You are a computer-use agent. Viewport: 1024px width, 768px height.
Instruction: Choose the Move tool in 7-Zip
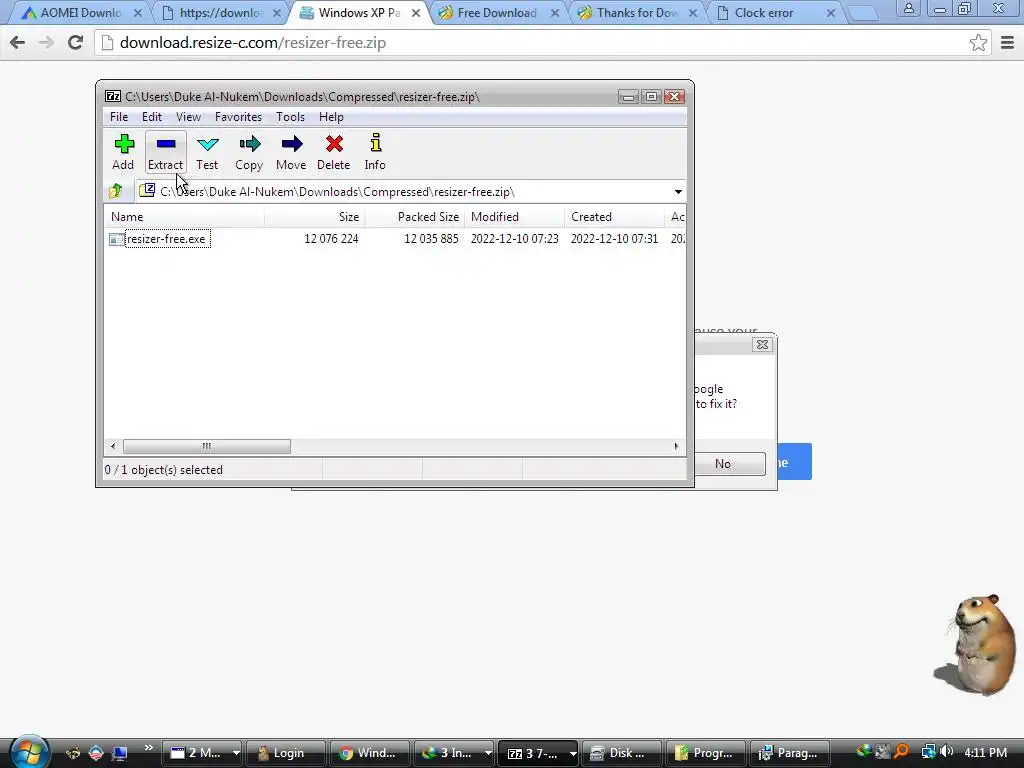click(x=291, y=152)
